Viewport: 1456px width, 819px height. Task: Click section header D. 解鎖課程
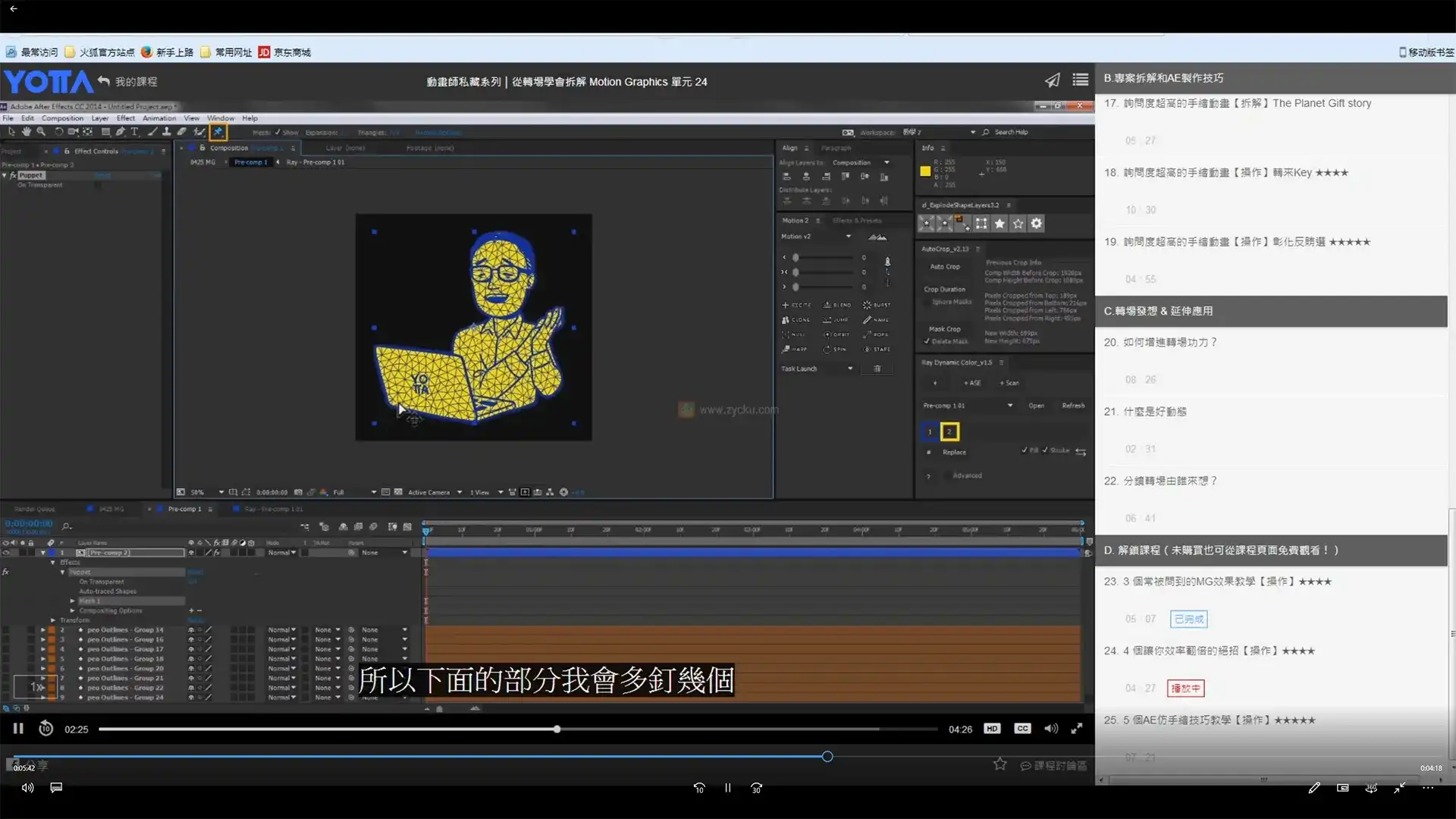pyautogui.click(x=1221, y=551)
